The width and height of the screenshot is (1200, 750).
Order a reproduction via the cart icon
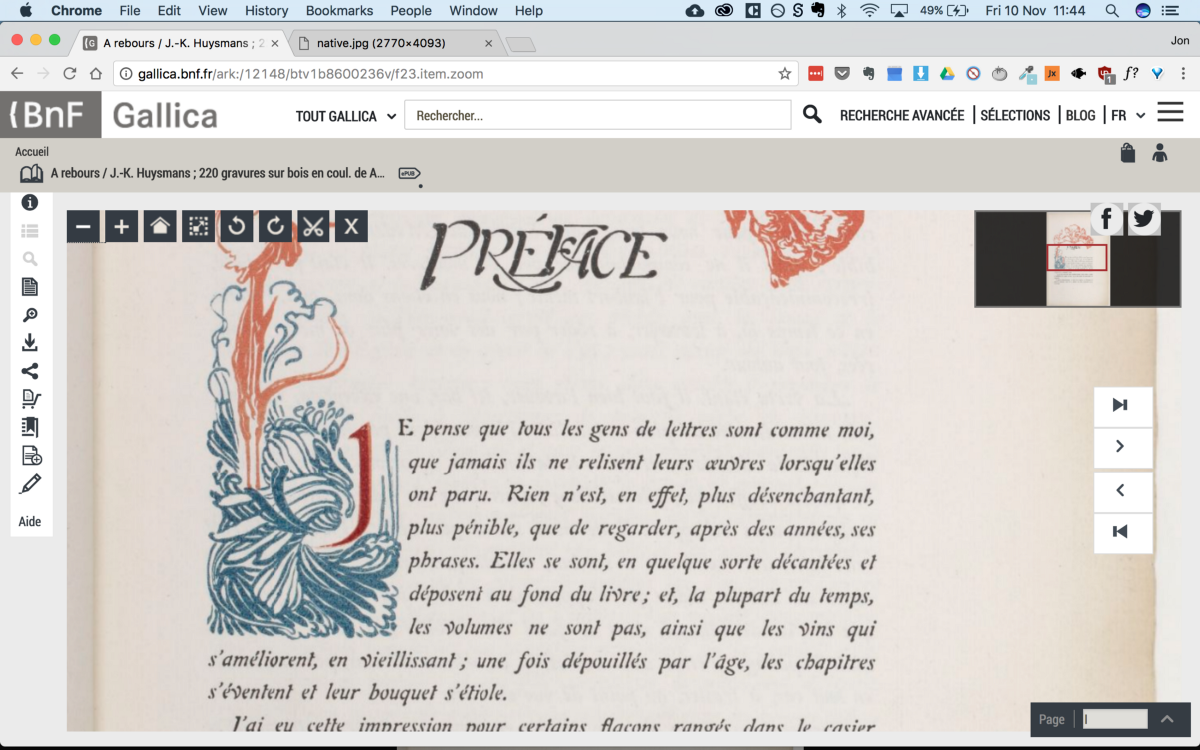tap(30, 399)
